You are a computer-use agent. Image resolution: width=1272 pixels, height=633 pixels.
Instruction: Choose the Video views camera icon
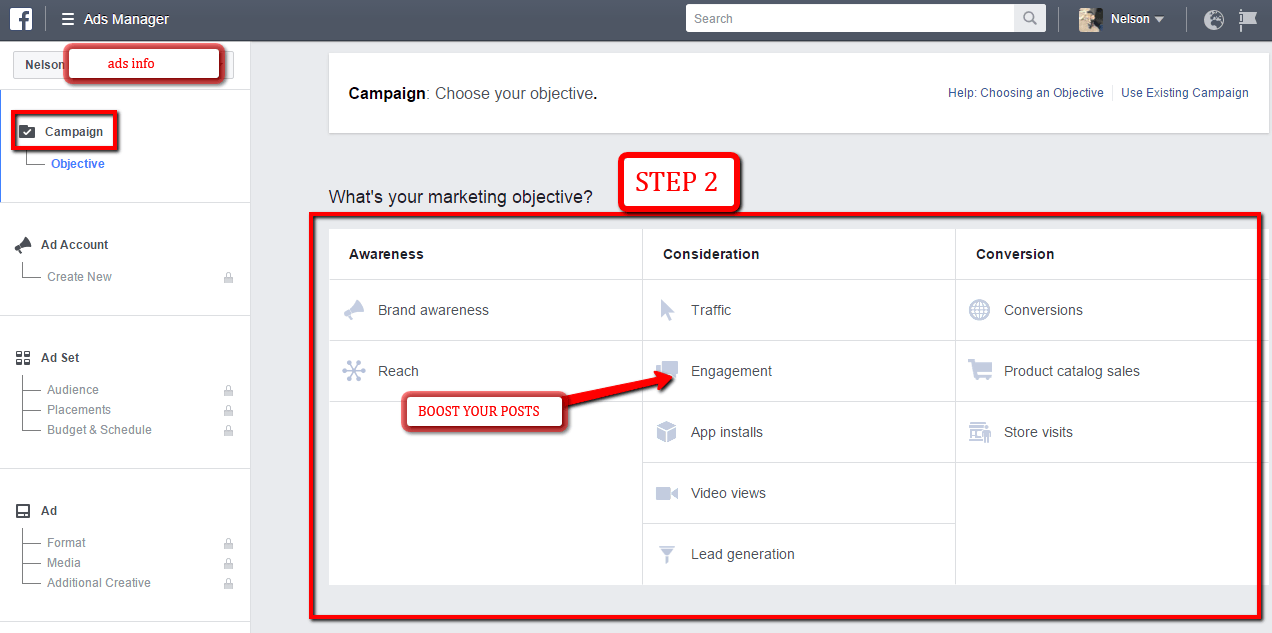667,493
